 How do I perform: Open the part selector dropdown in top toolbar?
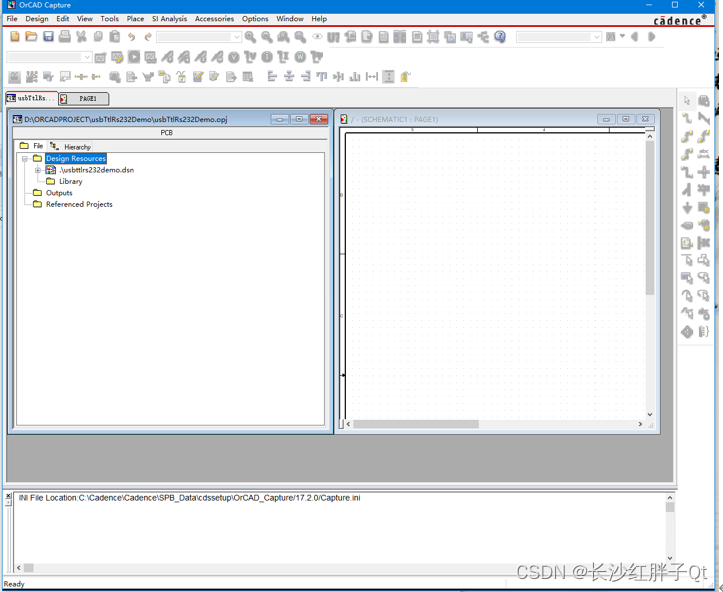tap(237, 37)
